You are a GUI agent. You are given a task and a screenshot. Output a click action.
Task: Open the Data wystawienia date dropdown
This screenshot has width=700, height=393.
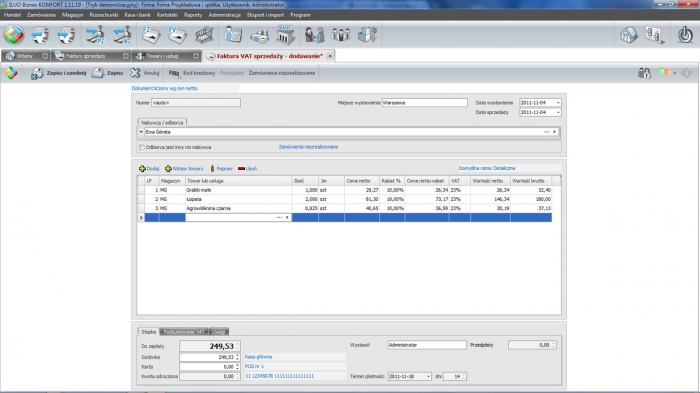(558, 103)
